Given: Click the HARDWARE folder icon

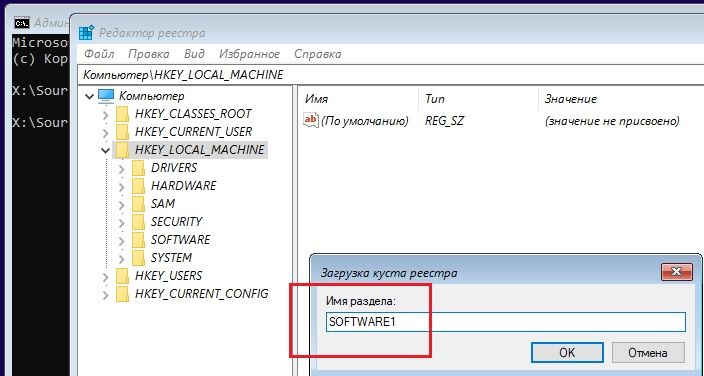Looking at the screenshot, I should tap(139, 186).
